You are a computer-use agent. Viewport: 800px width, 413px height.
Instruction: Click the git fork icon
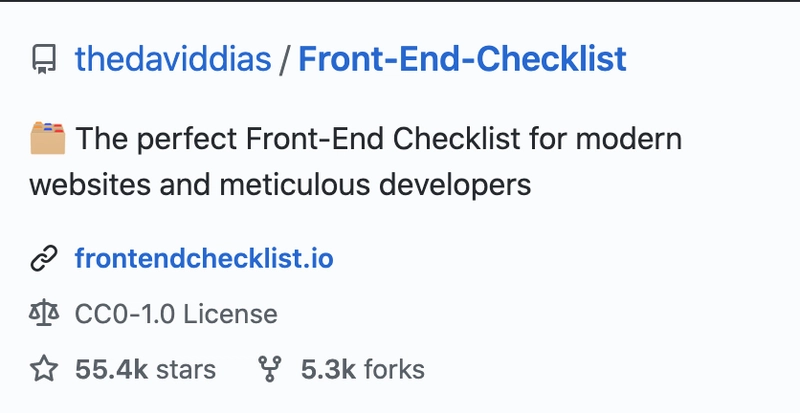pos(270,369)
